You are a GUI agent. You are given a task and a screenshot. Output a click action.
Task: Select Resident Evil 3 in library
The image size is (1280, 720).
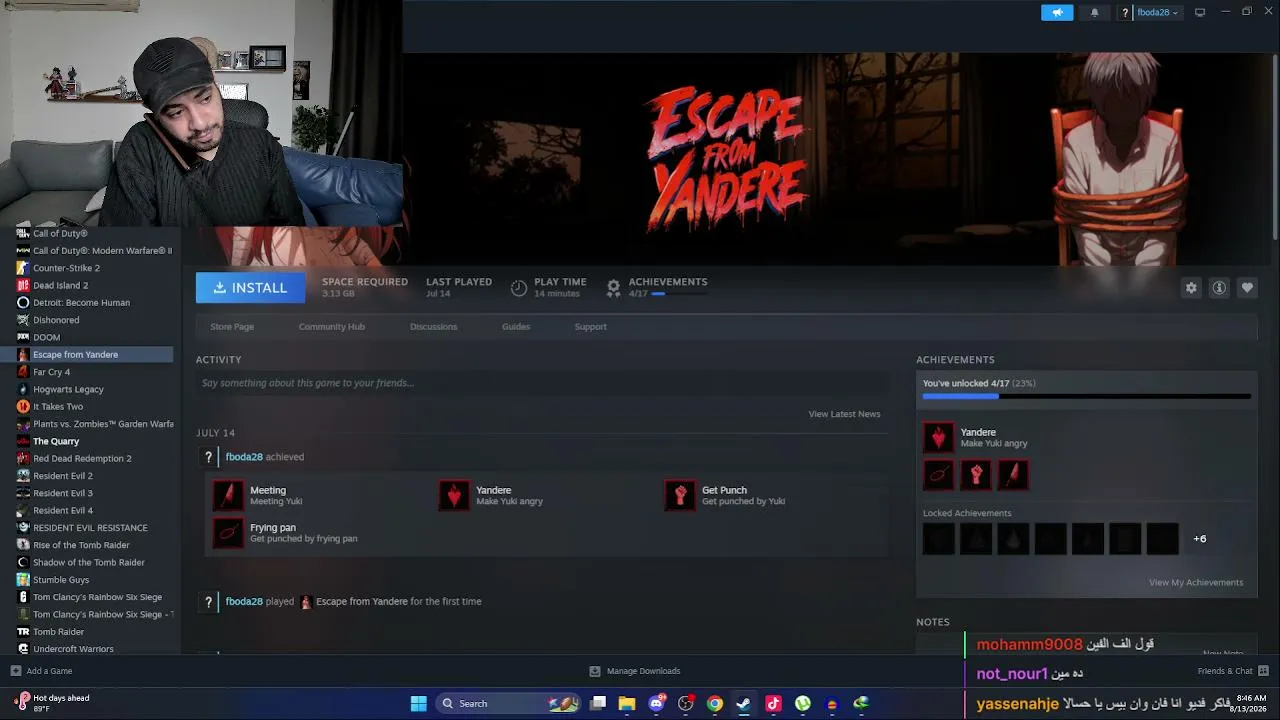[x=63, y=493]
